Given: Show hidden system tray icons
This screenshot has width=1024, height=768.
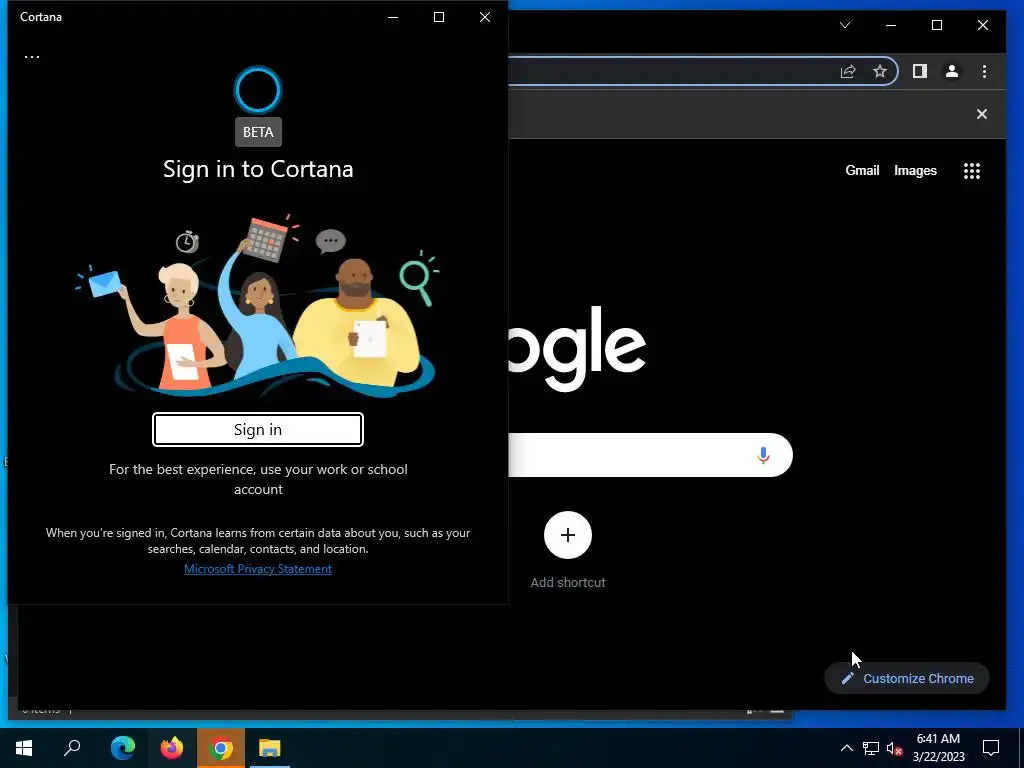Looking at the screenshot, I should pos(846,748).
